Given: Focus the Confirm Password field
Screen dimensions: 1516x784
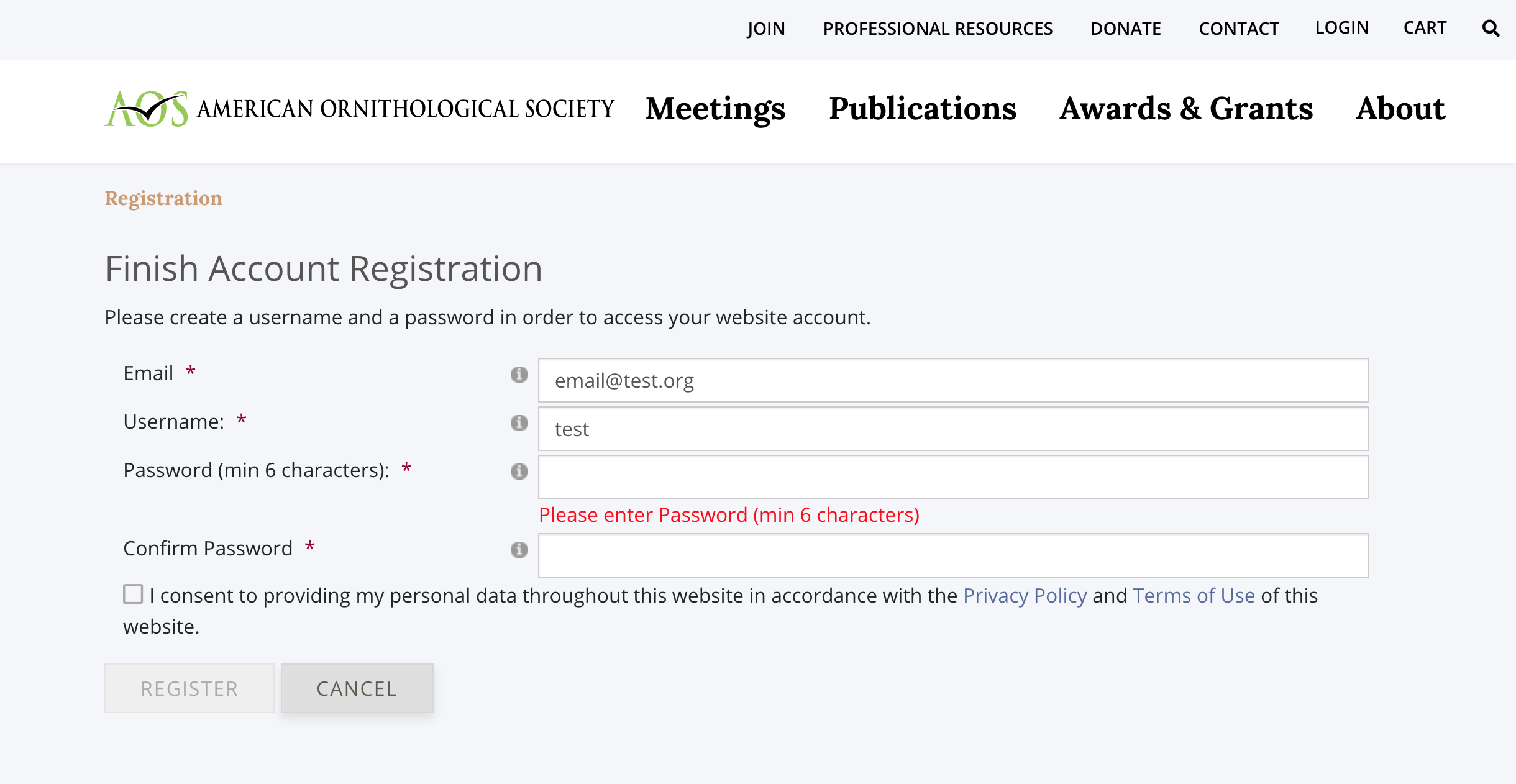Looking at the screenshot, I should 953,555.
